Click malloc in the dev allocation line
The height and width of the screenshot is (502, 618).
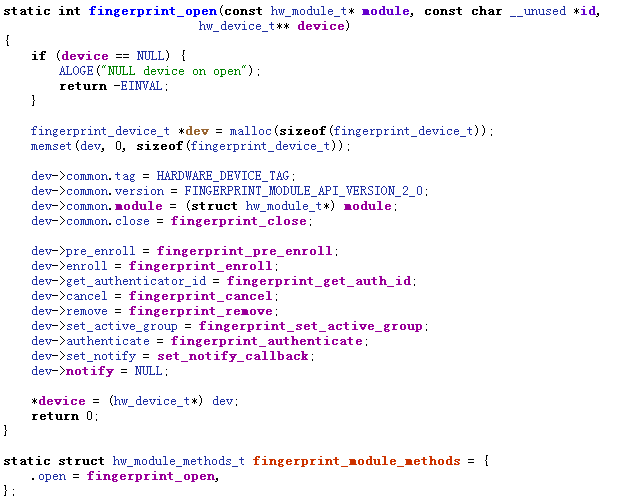[251, 131]
